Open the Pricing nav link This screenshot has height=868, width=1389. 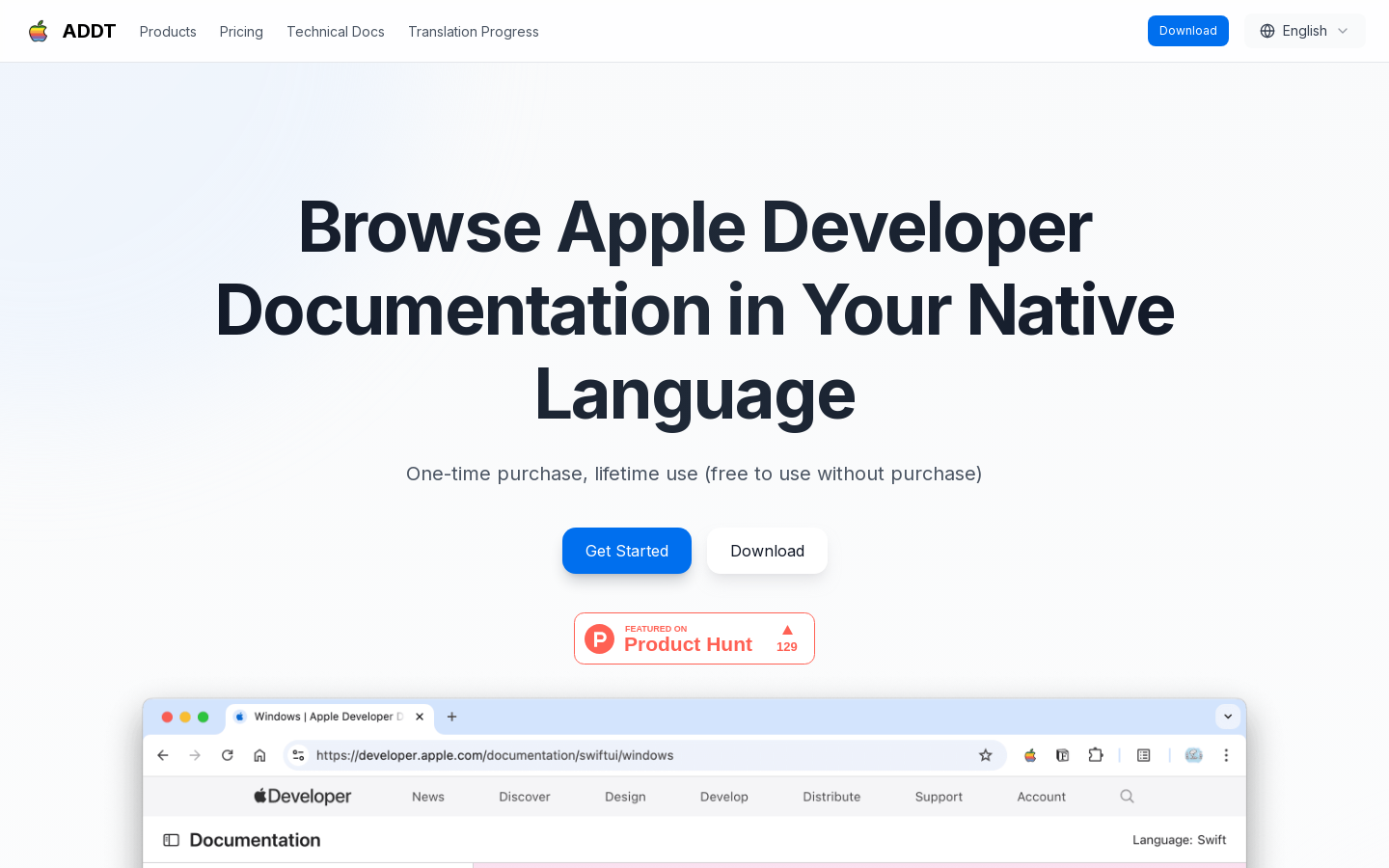[x=241, y=32]
